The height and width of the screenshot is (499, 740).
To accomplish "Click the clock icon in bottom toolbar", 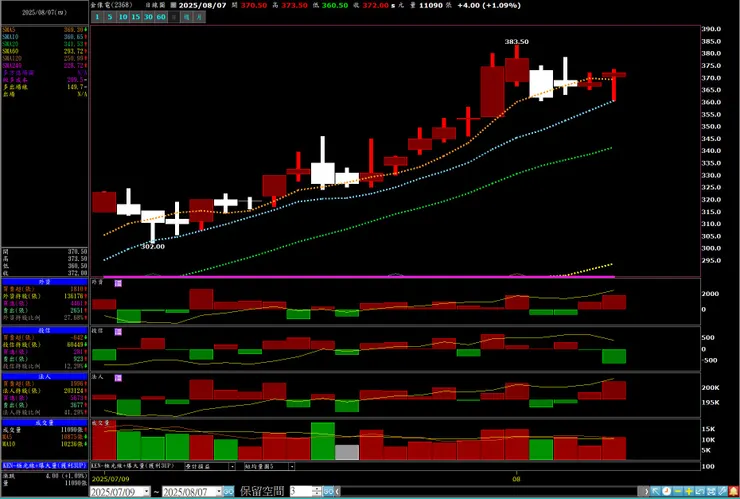I will [666, 491].
